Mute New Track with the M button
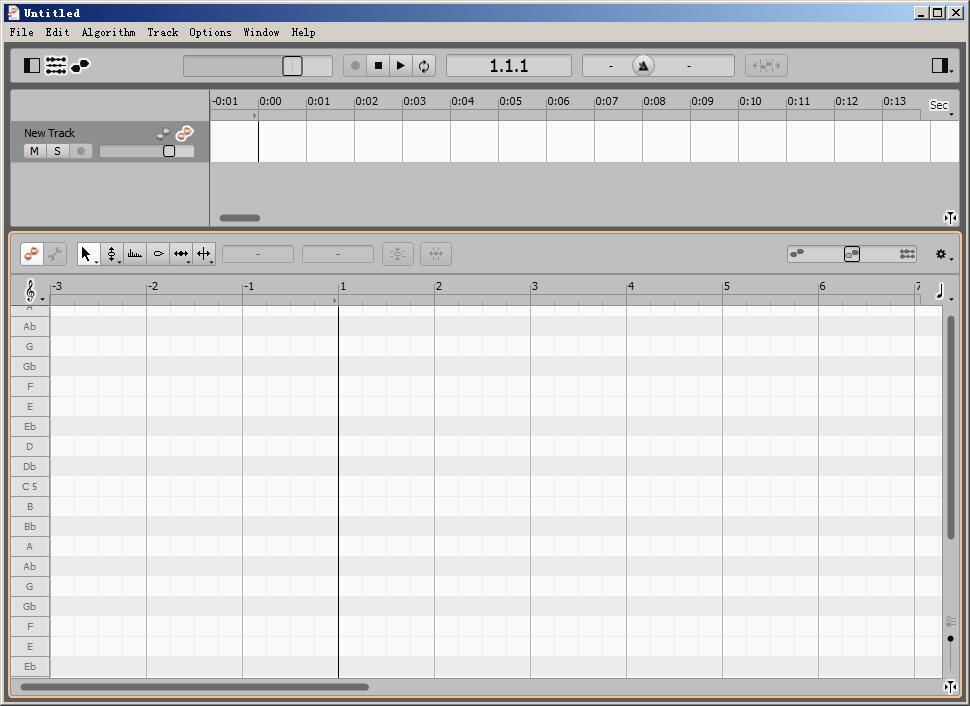This screenshot has height=706, width=970. pos(35,151)
